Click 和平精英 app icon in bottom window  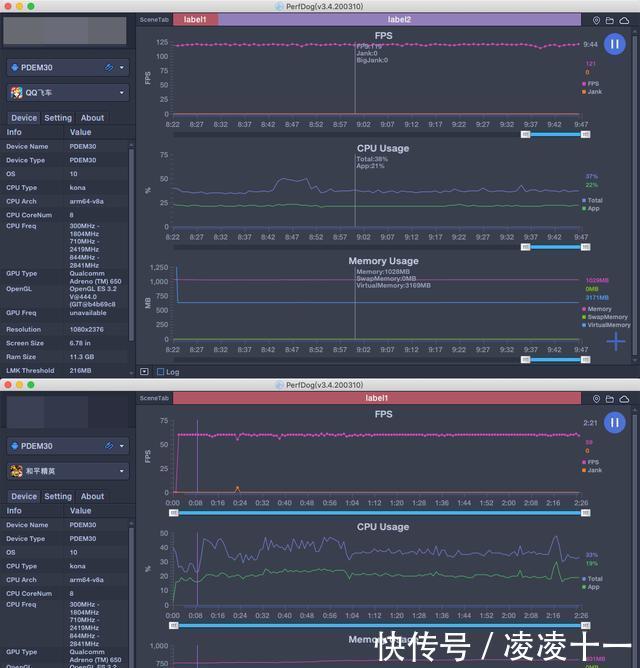point(17,471)
